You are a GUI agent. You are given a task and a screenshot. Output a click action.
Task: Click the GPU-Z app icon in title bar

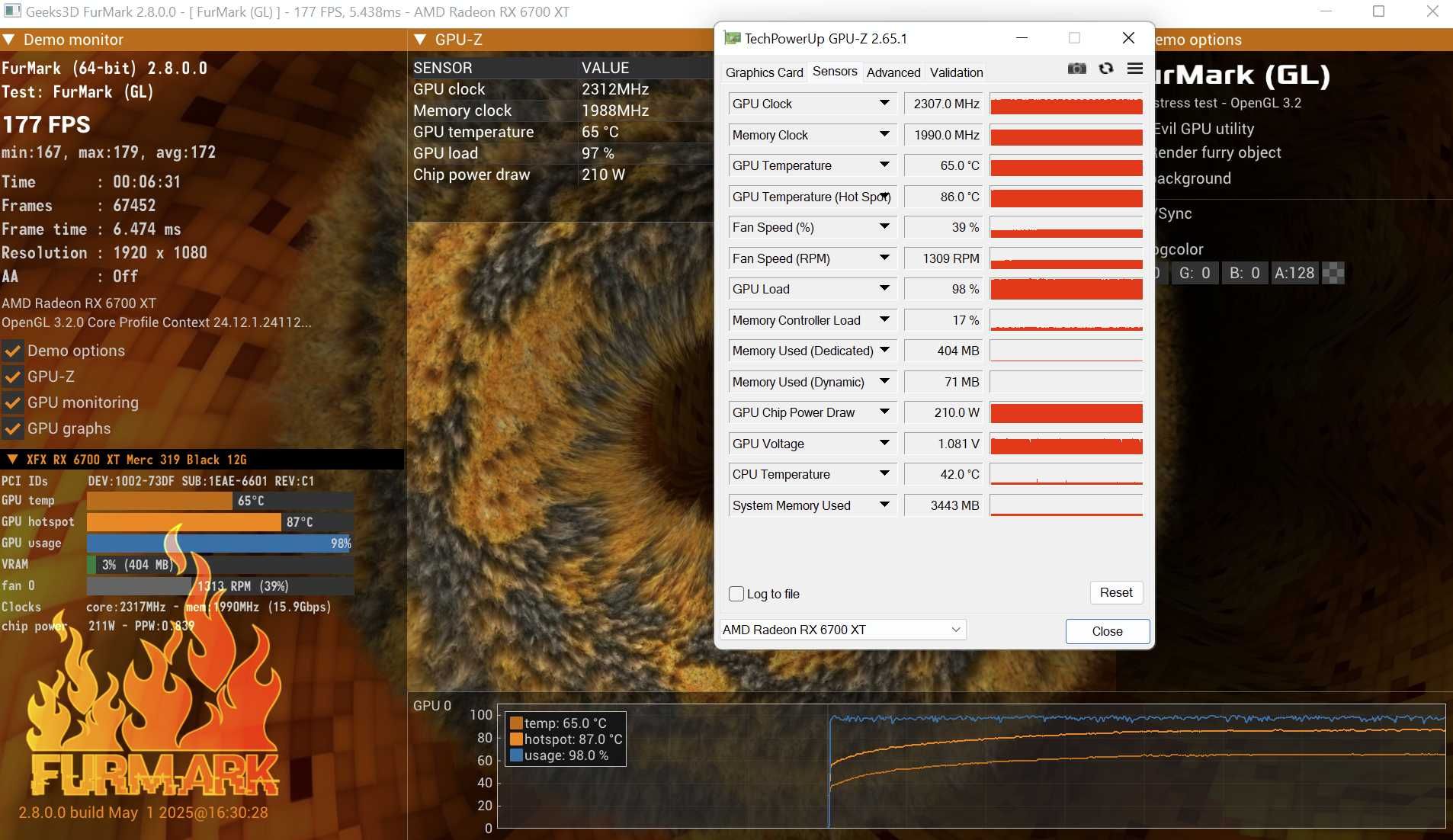point(732,38)
